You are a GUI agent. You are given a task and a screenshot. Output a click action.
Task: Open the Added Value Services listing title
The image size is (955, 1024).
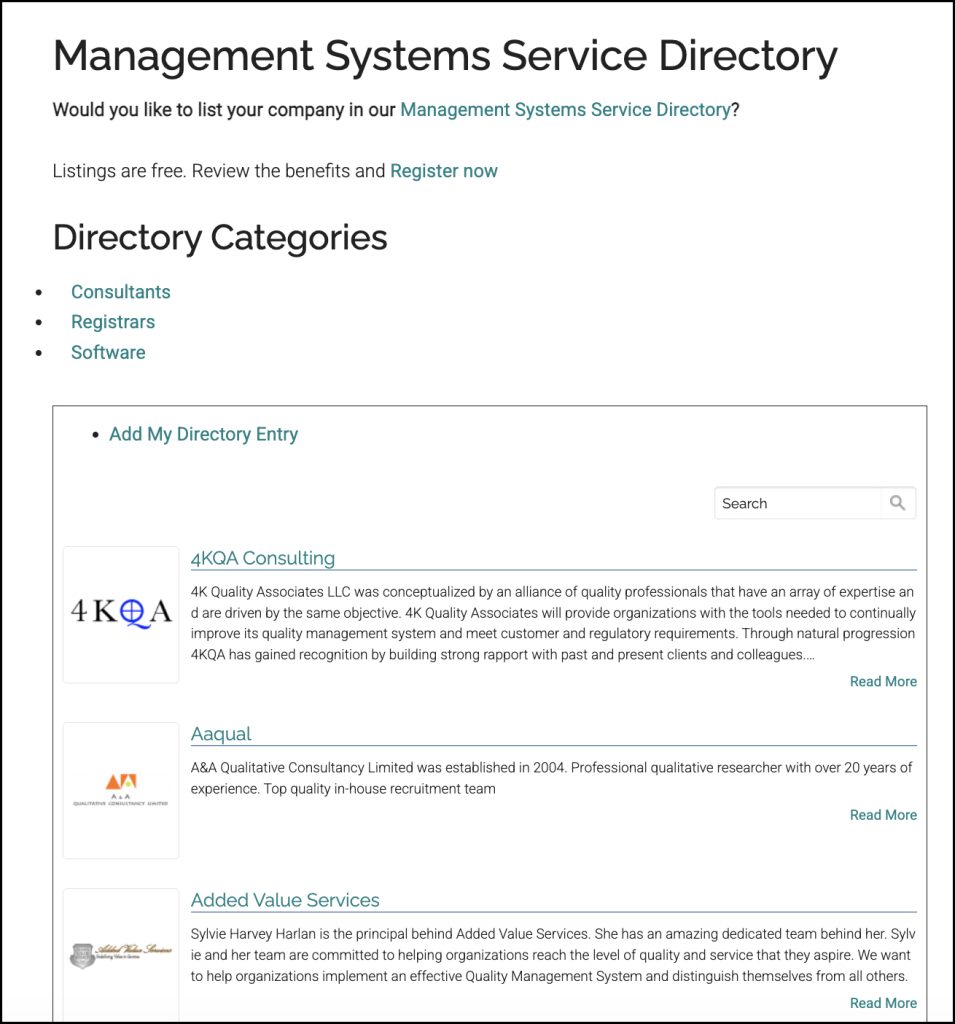(x=285, y=900)
